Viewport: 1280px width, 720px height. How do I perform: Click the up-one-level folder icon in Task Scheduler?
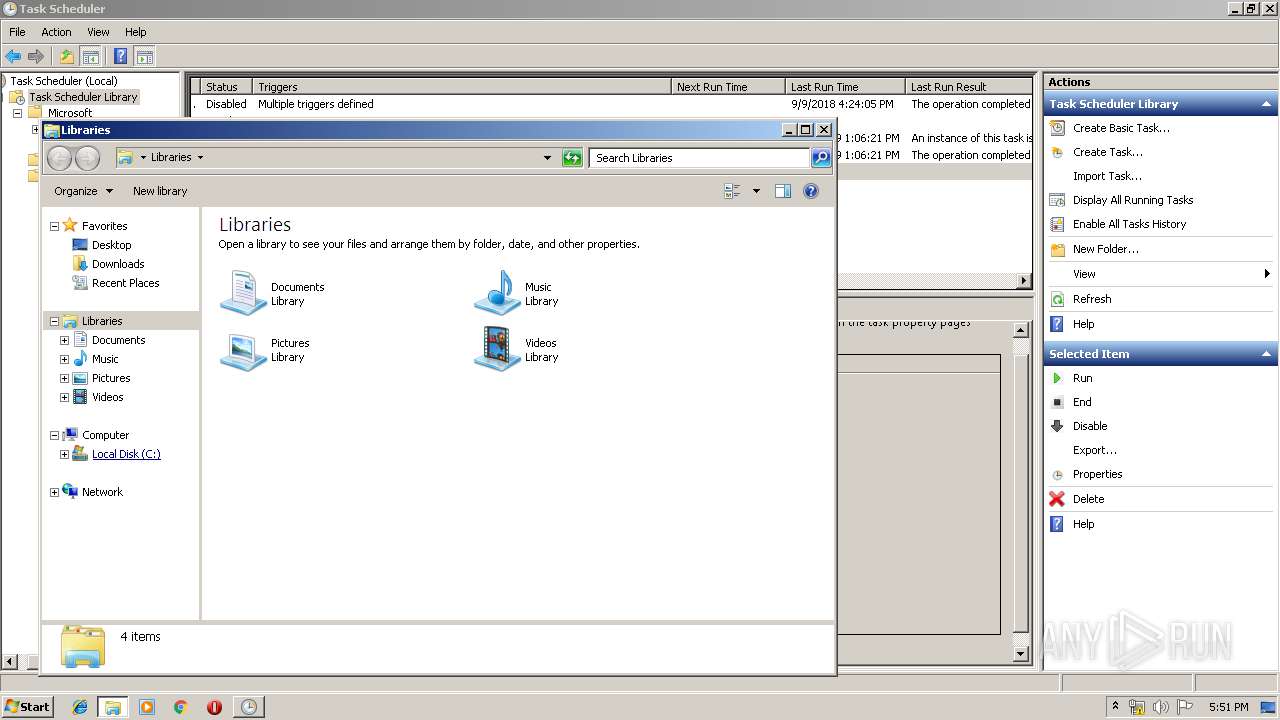click(67, 57)
